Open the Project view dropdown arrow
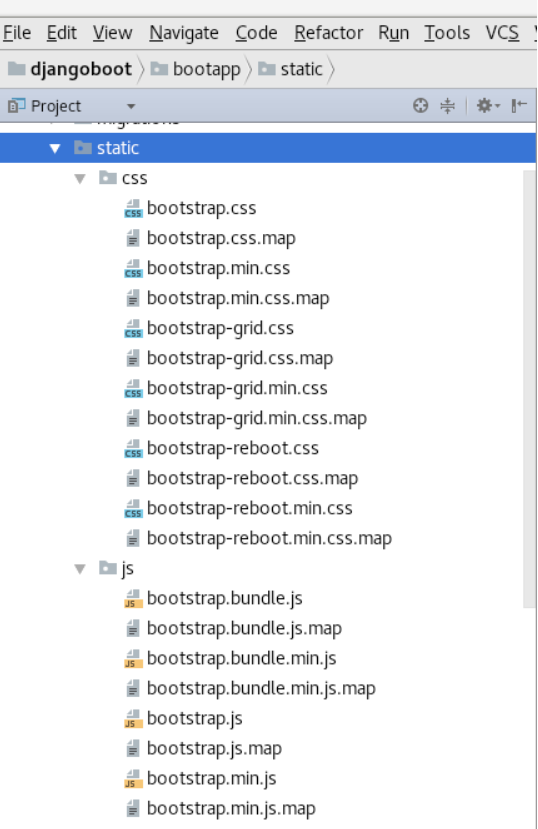This screenshot has height=829, width=538. (x=131, y=106)
